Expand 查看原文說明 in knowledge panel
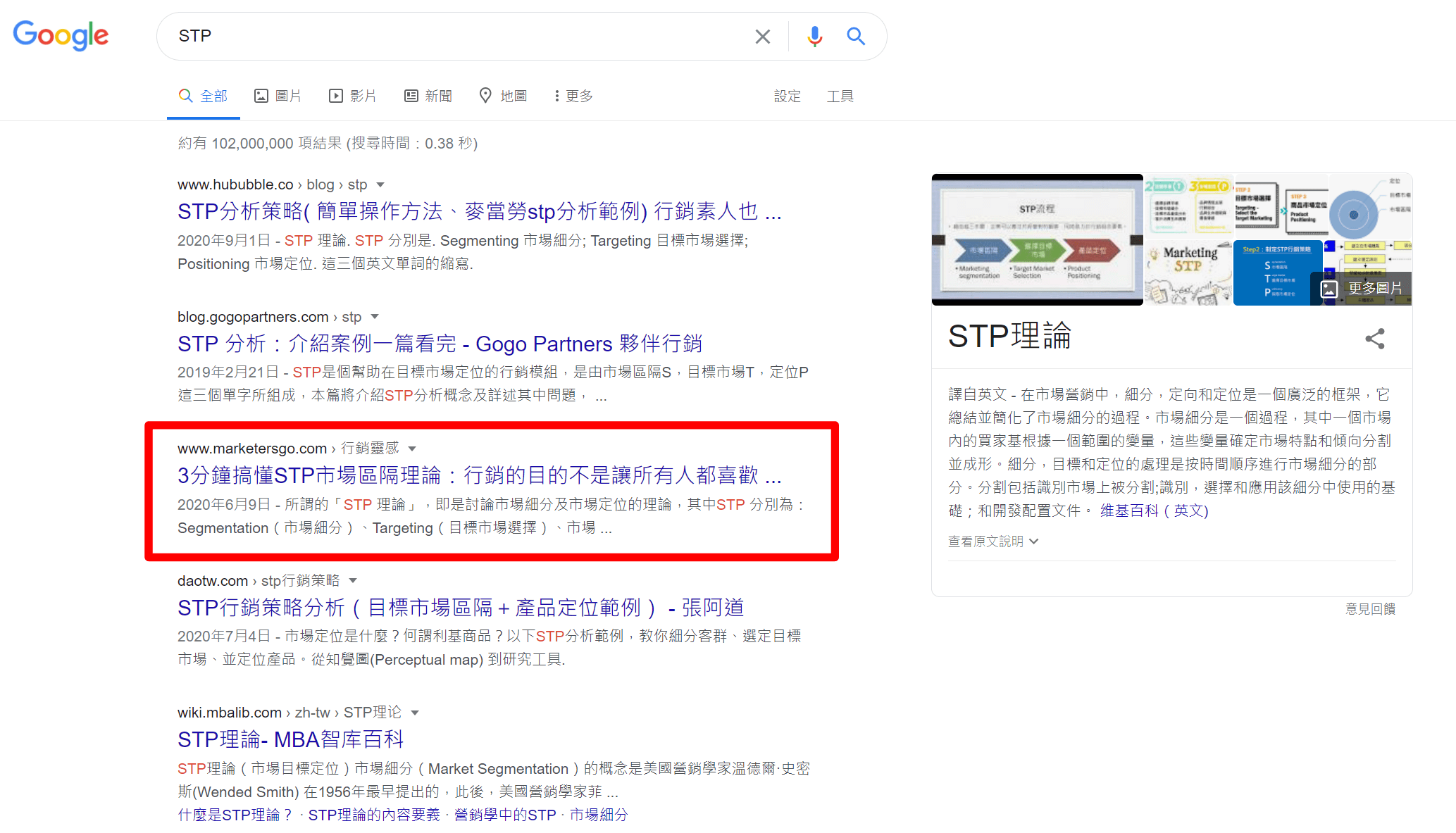Screen dimensions: 1456x833 pyautogui.click(x=993, y=541)
